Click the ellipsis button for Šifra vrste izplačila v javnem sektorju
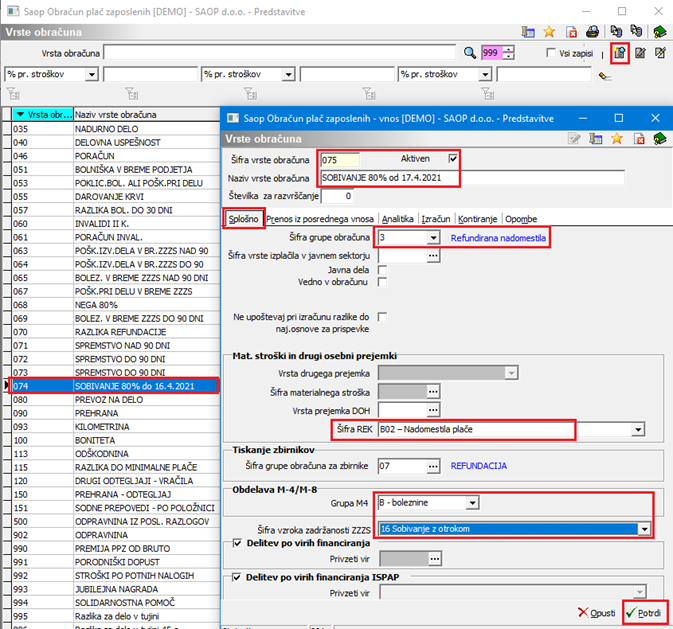Screen dimensions: 673x629 434,255
